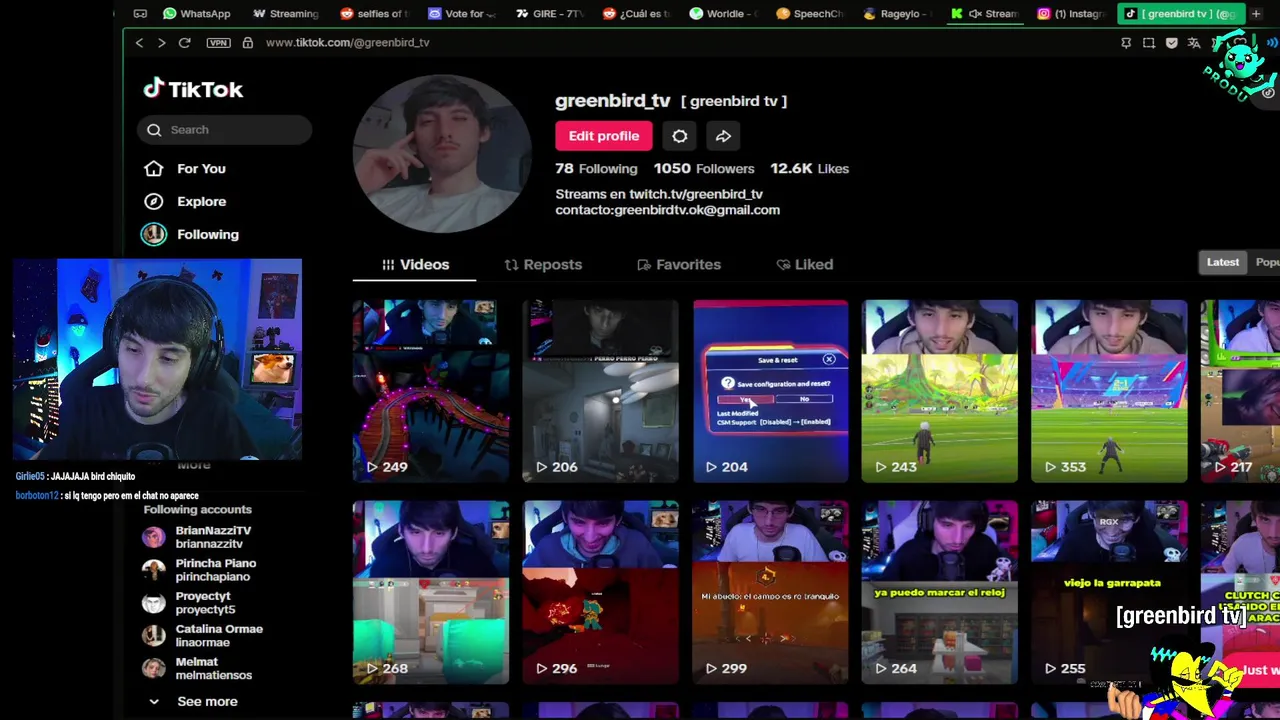1280x720 pixels.
Task: Open the video with 255 views
Action: coord(1109,592)
